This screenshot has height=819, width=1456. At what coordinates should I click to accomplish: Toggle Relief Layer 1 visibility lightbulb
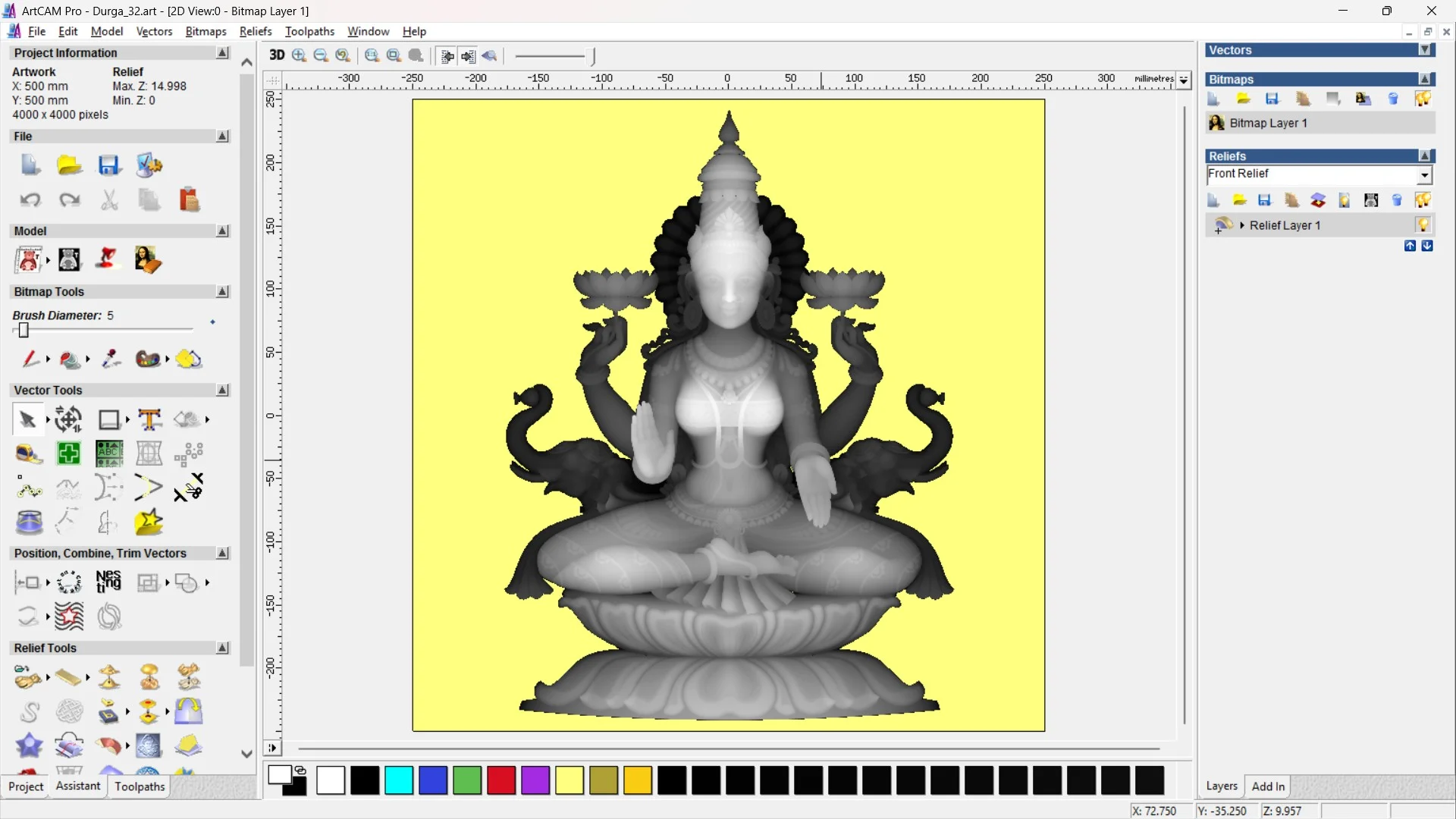[x=1423, y=225]
